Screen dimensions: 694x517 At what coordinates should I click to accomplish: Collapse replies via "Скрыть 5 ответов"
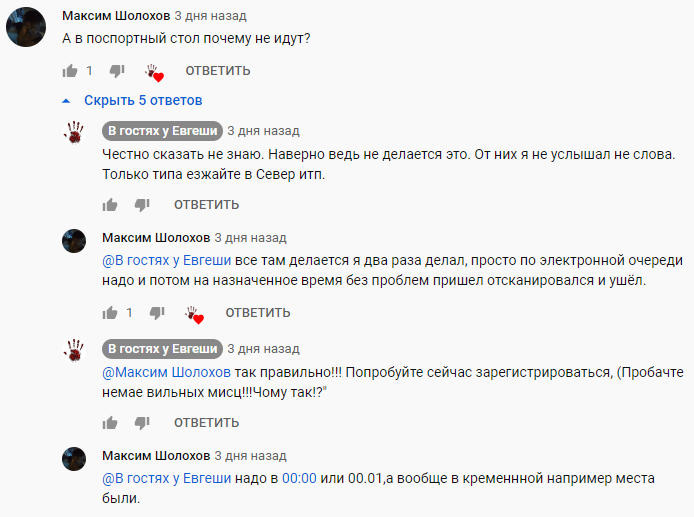coord(133,100)
